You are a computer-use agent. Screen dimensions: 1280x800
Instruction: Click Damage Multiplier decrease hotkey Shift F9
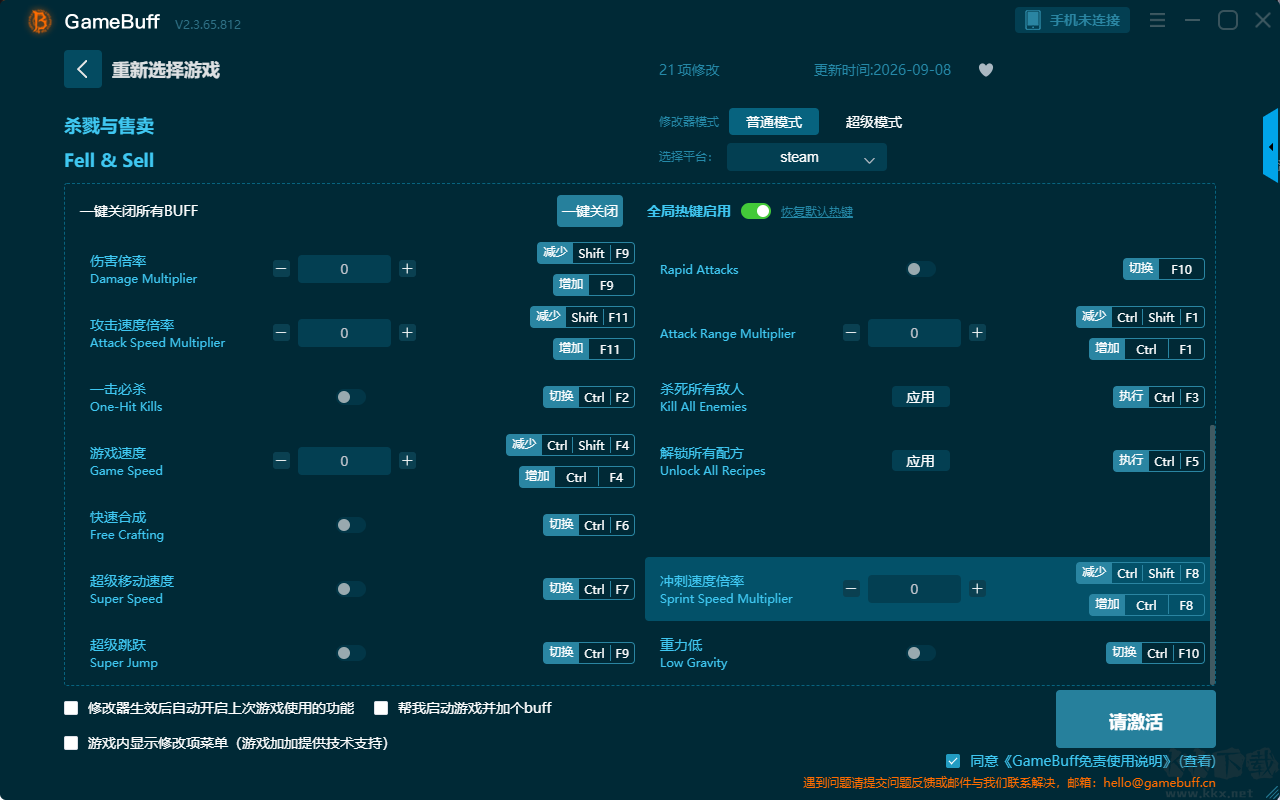[586, 253]
